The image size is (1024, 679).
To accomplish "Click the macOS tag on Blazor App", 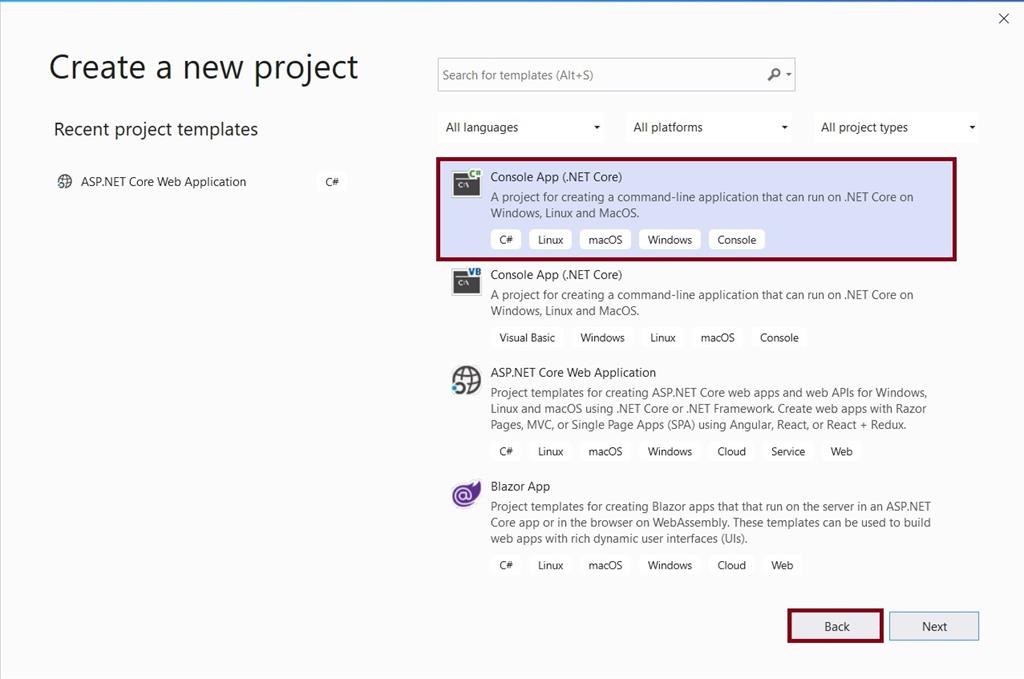I will point(605,565).
